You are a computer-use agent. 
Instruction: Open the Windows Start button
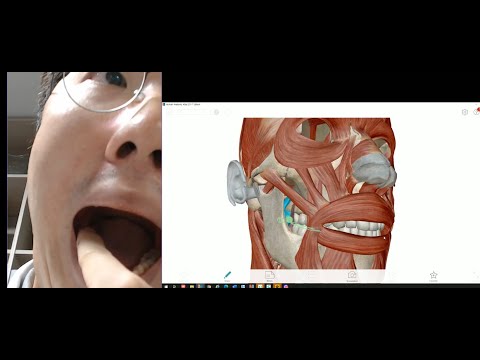click(166, 286)
